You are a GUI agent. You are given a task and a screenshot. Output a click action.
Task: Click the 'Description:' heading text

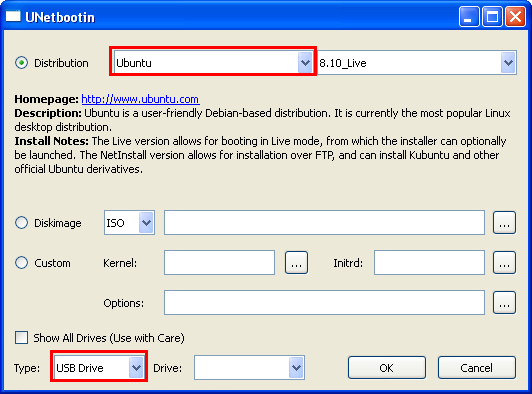[x=48, y=113]
